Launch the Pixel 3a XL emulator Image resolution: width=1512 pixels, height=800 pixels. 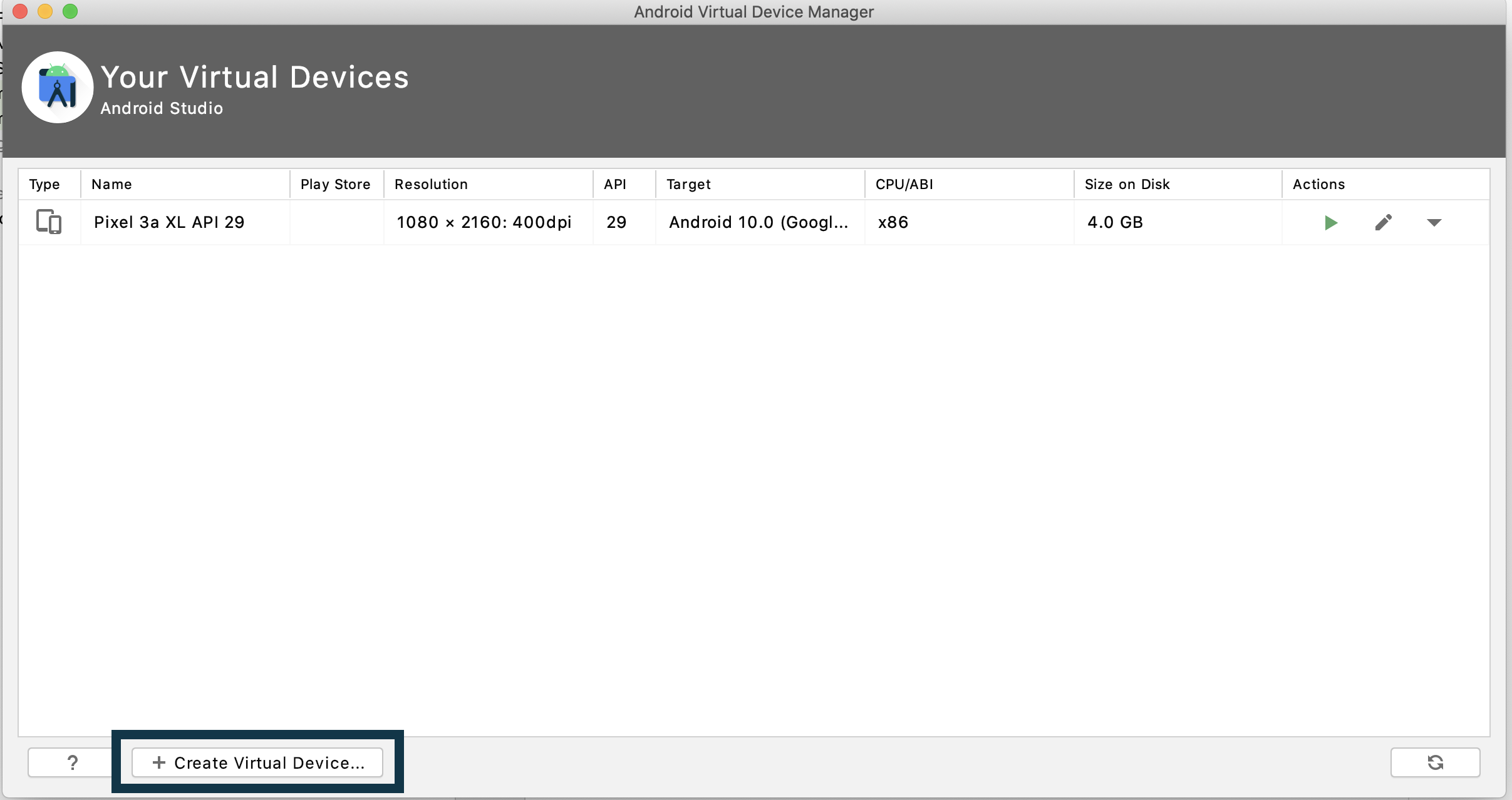pos(1331,223)
